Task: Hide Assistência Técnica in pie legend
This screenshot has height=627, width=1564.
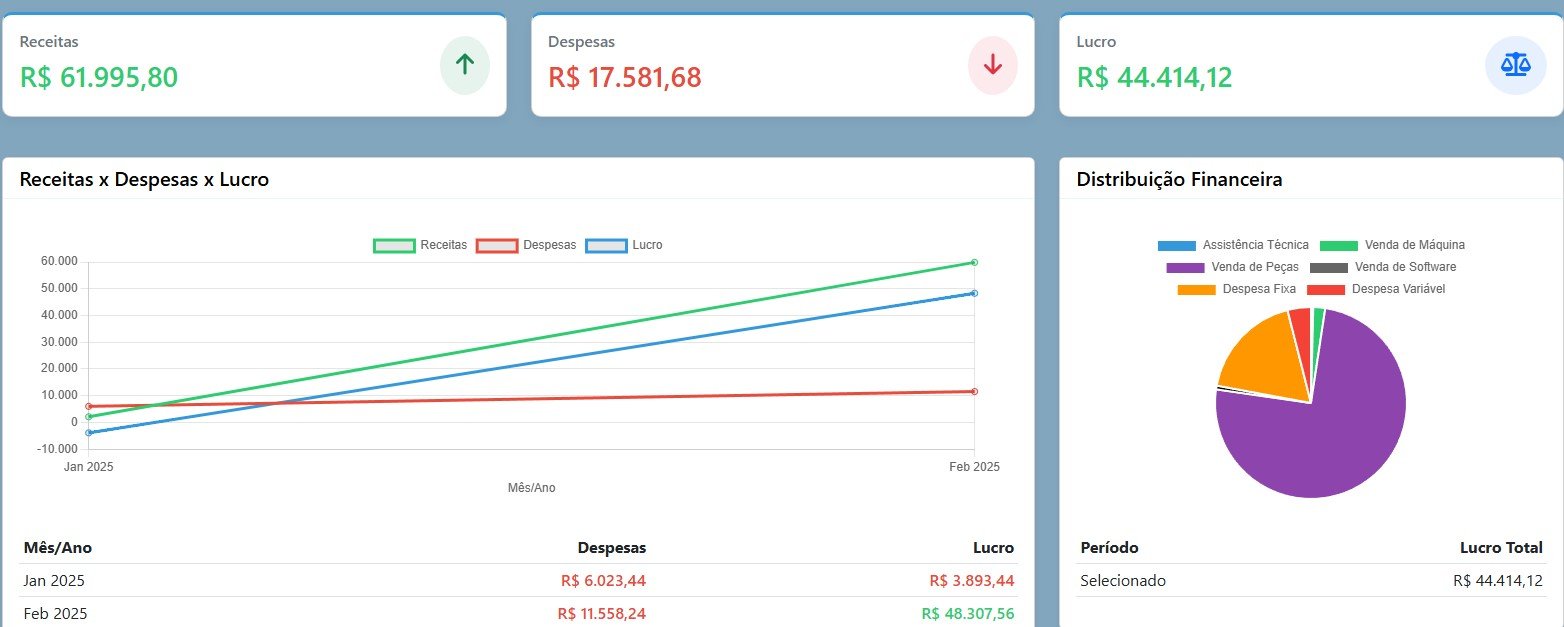Action: [1233, 245]
